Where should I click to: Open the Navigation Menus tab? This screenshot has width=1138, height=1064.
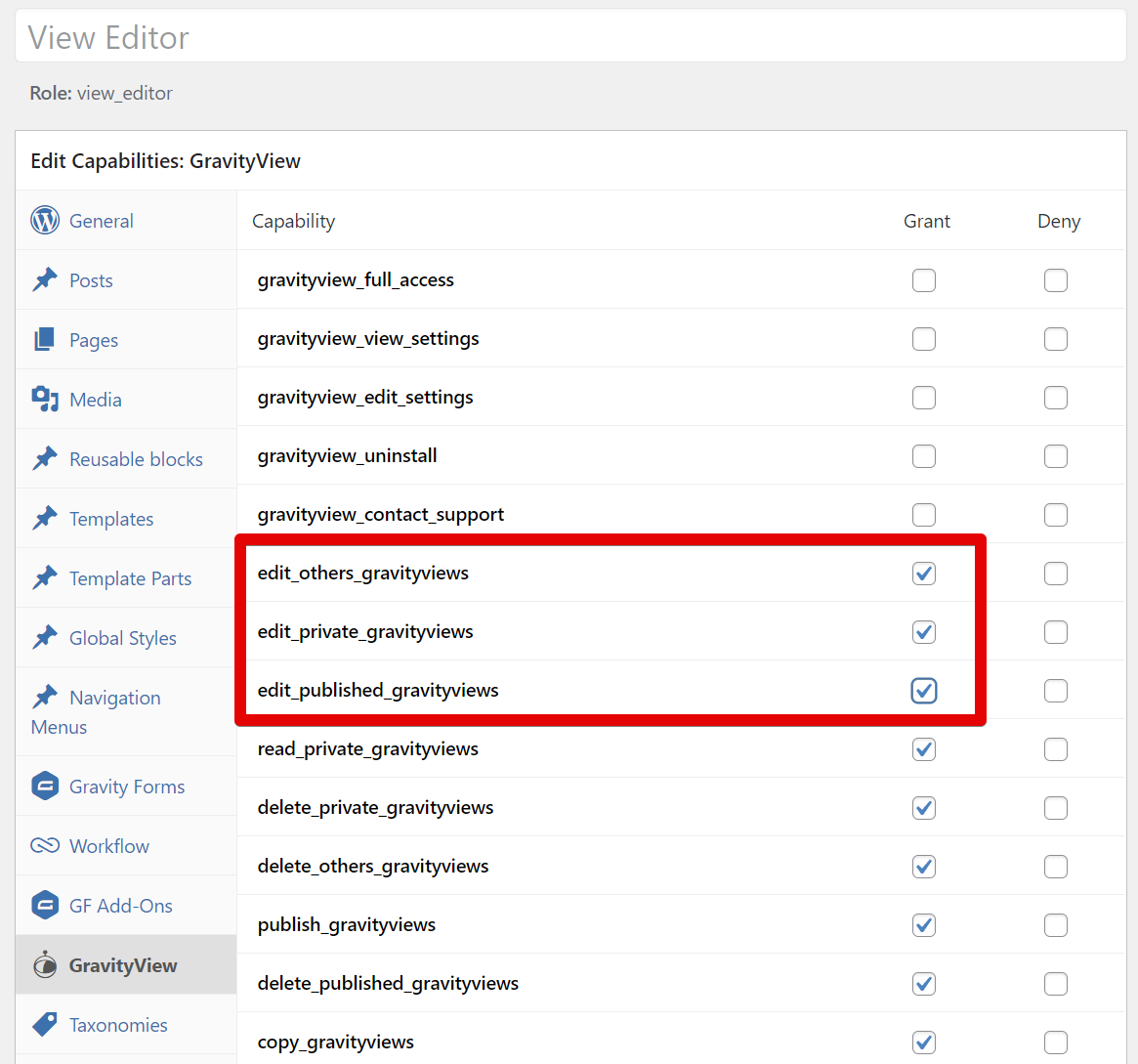pyautogui.click(x=114, y=699)
